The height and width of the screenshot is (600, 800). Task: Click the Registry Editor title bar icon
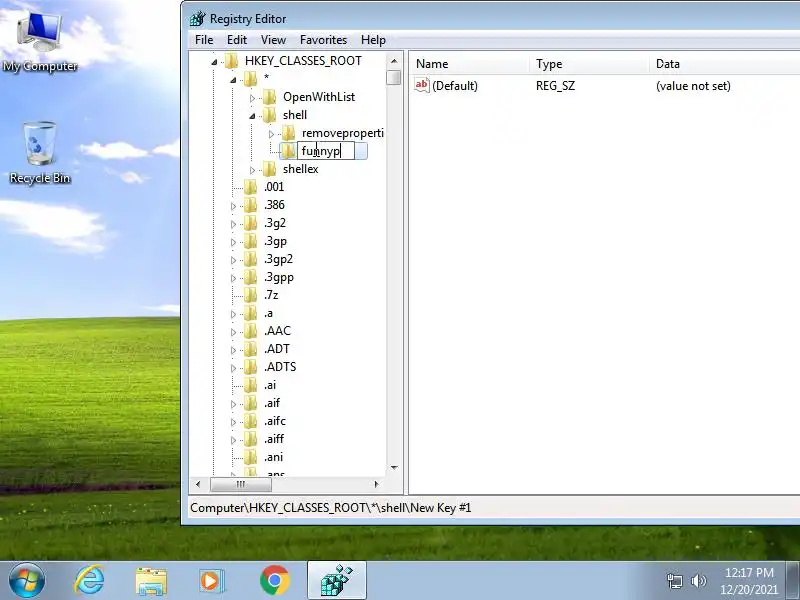pos(197,19)
